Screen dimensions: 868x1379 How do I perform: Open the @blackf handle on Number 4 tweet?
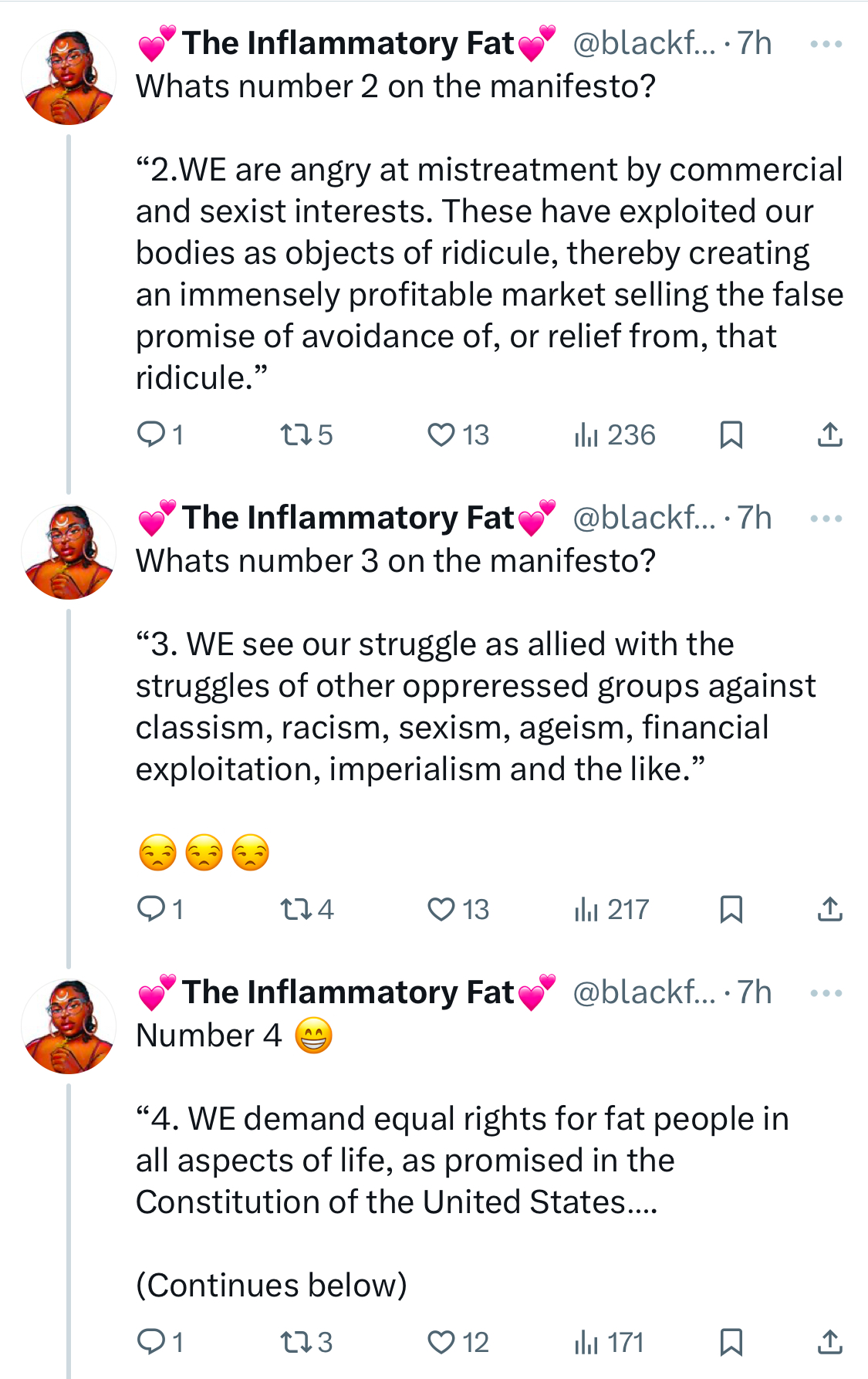643,992
